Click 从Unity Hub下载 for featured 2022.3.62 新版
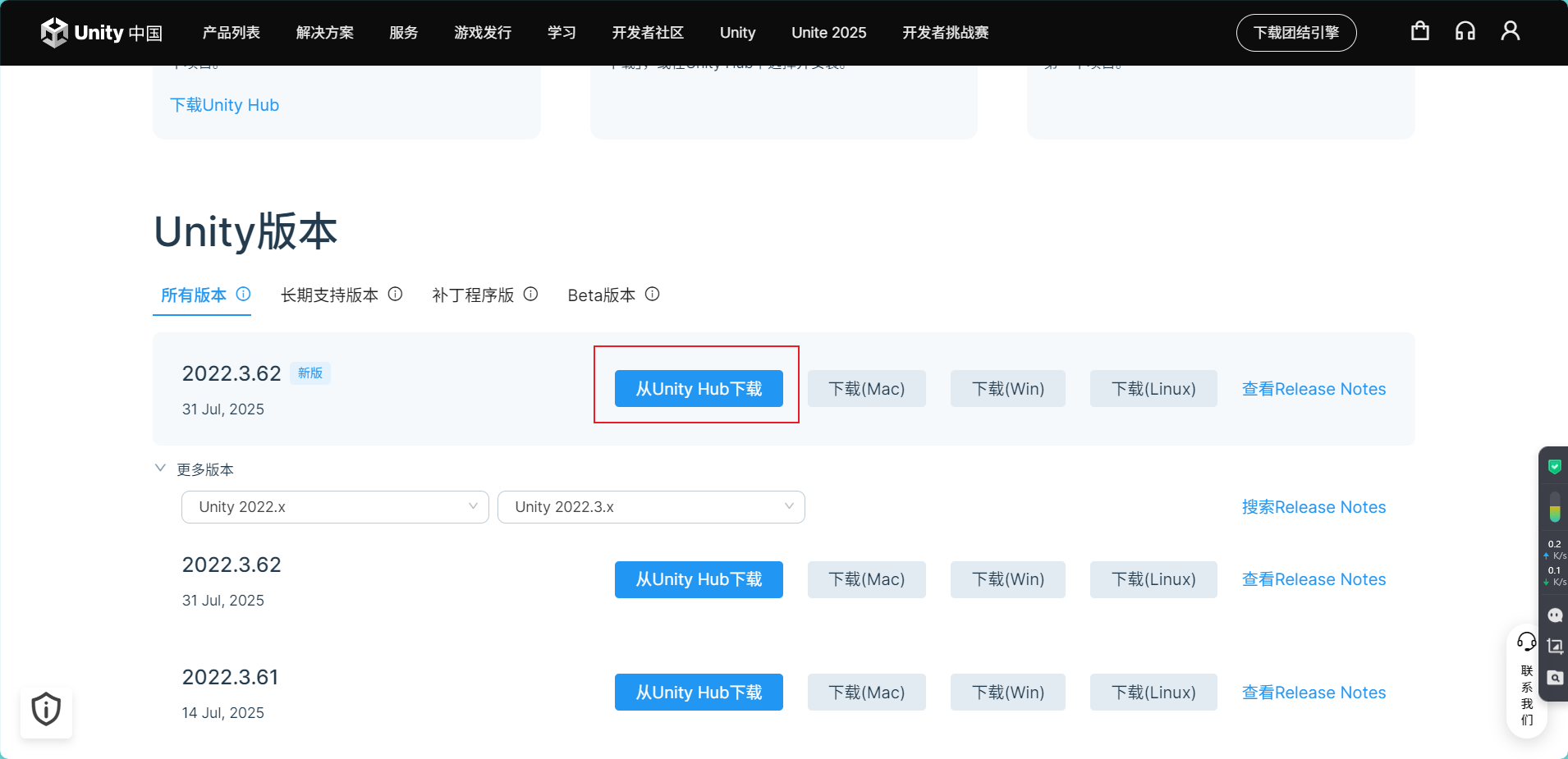1568x759 pixels. click(699, 388)
